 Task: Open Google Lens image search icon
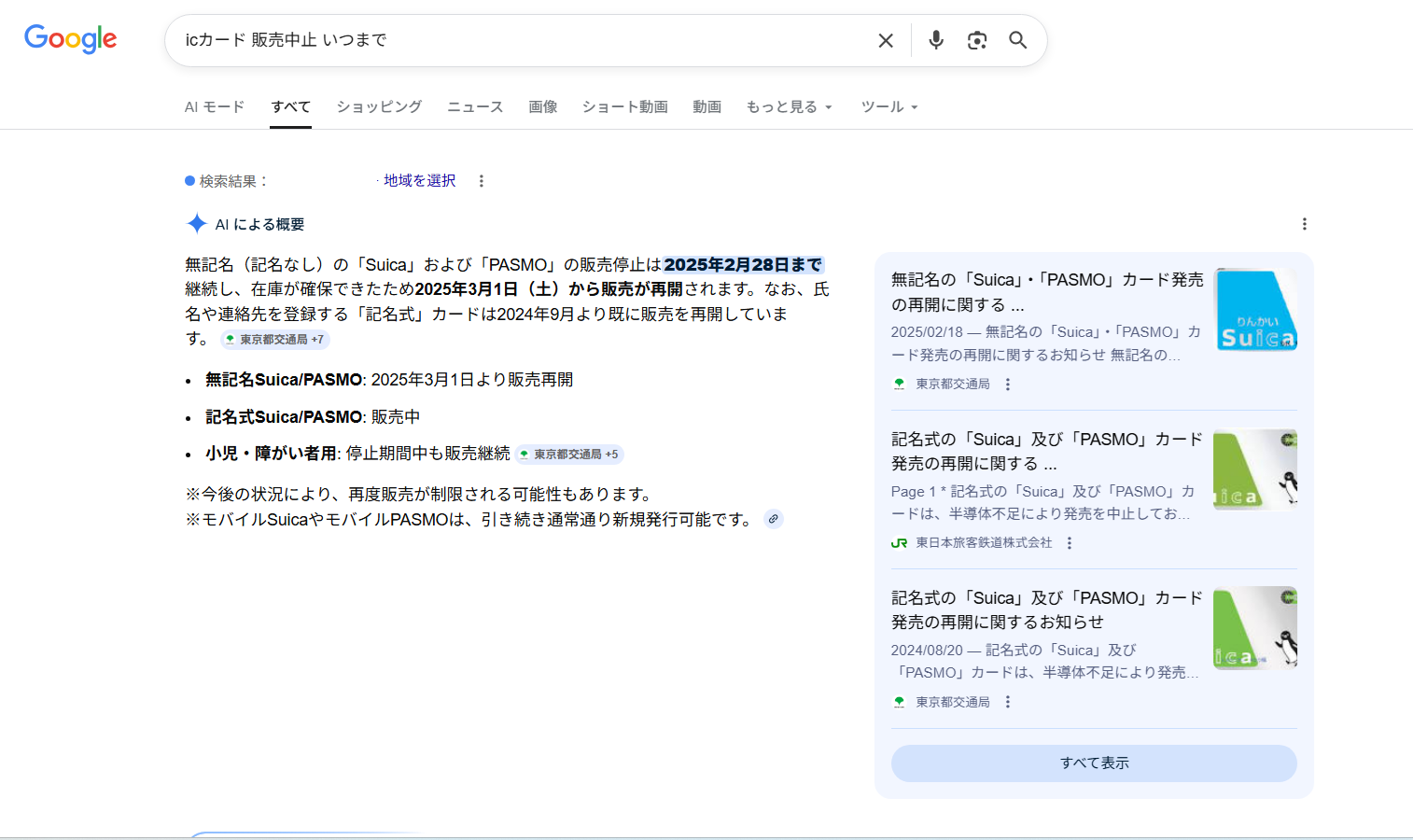(977, 40)
